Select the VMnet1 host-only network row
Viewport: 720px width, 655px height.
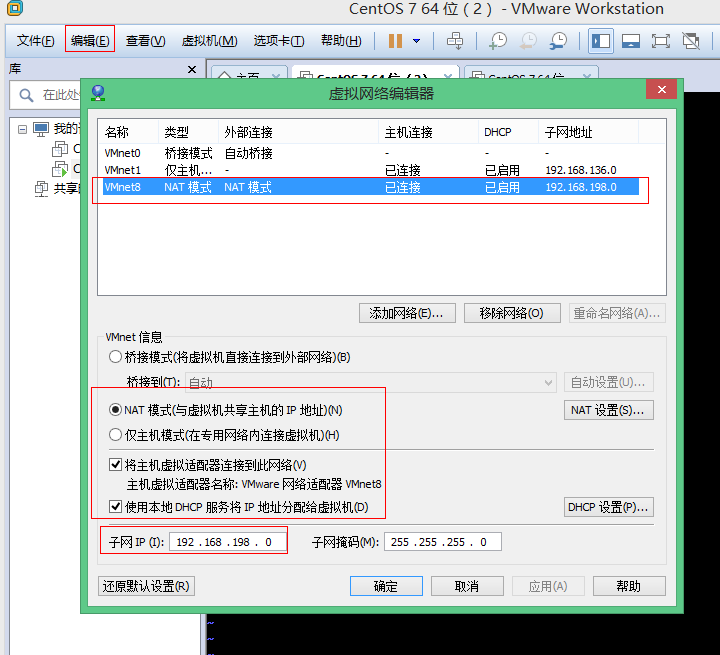(371, 170)
